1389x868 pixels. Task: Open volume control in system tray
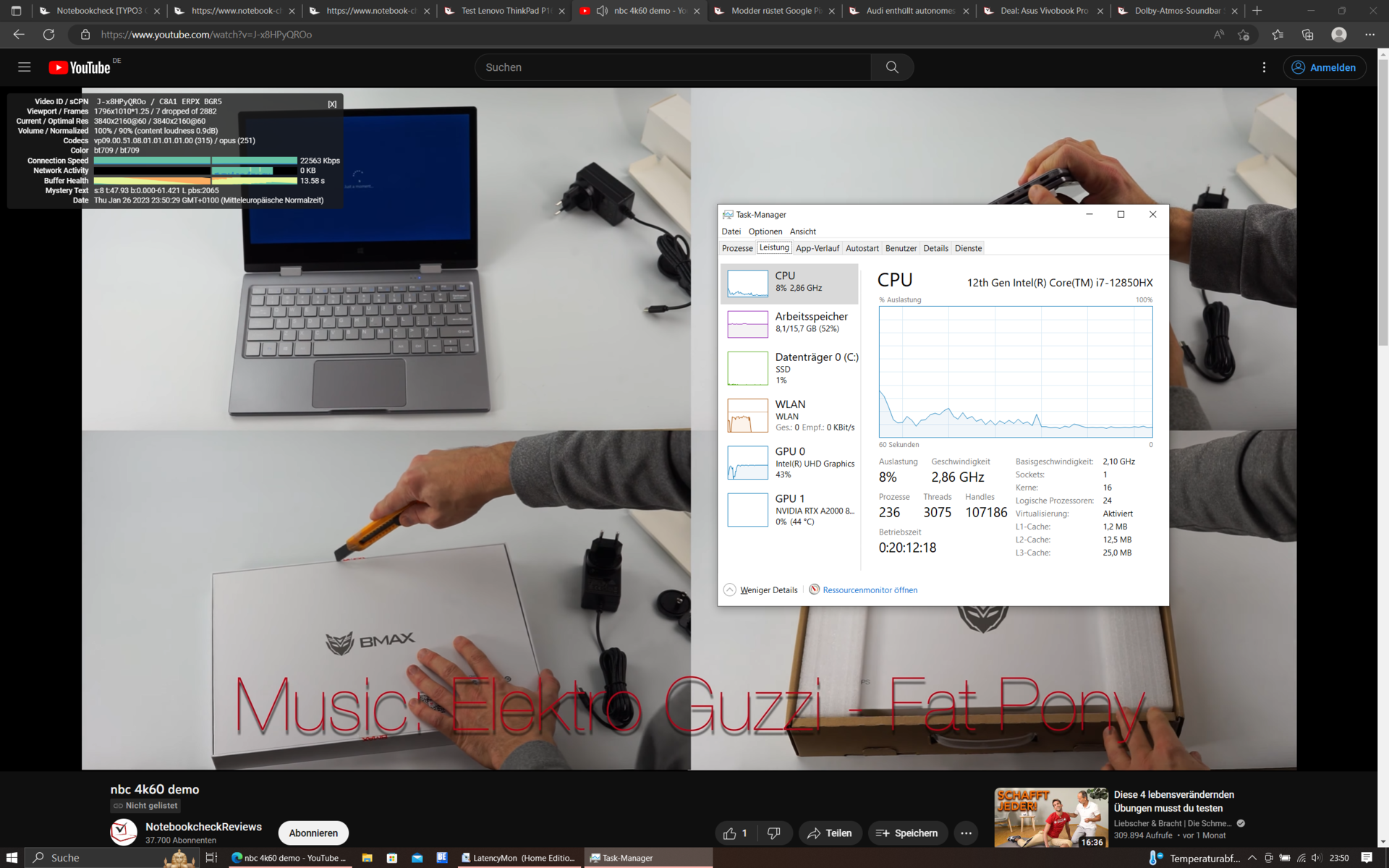coord(1317,858)
